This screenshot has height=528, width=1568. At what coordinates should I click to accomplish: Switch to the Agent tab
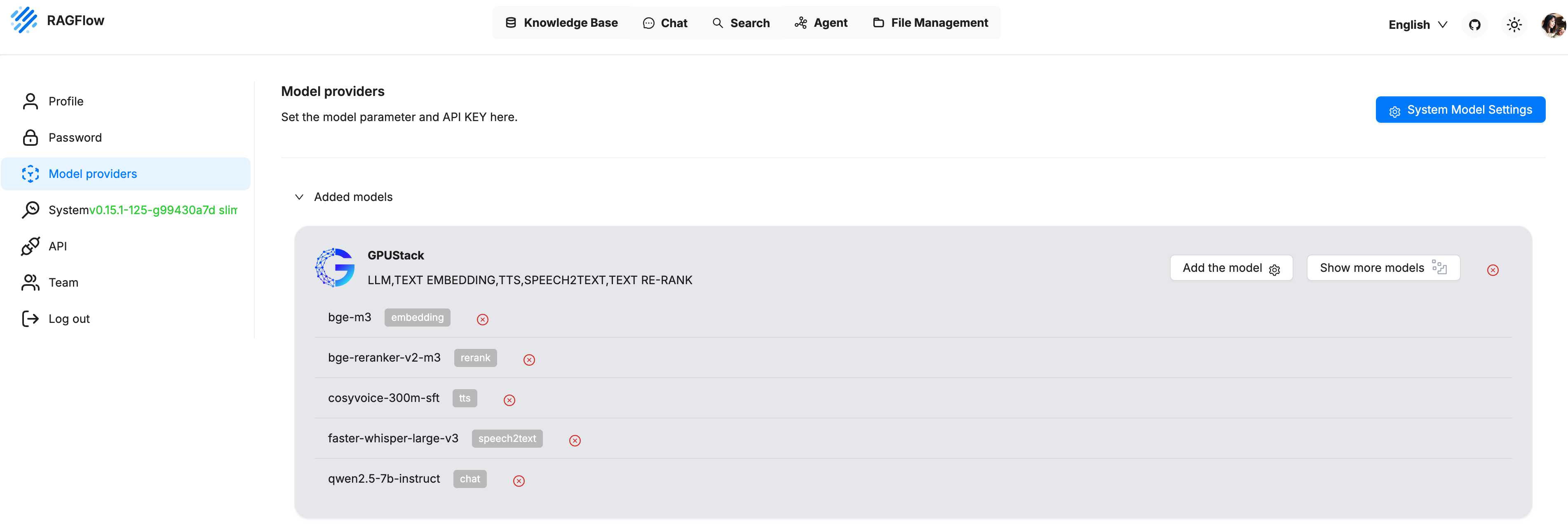821,23
